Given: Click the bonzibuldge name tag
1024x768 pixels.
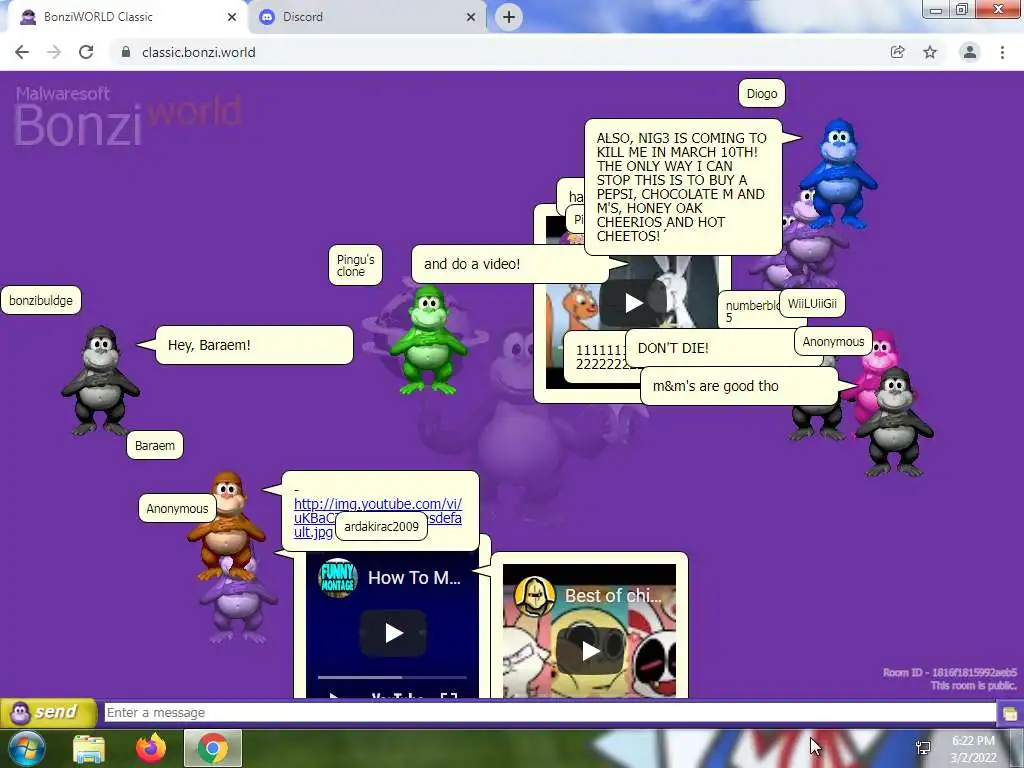Looking at the screenshot, I should (x=40, y=300).
